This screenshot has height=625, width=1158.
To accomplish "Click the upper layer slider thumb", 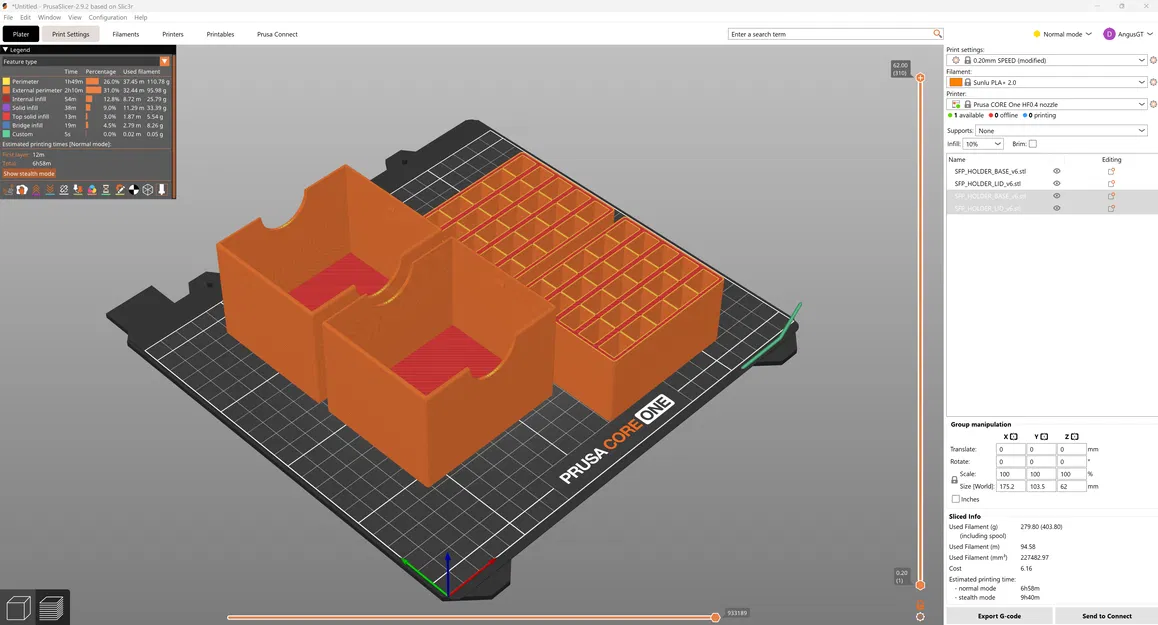I will pyautogui.click(x=920, y=78).
